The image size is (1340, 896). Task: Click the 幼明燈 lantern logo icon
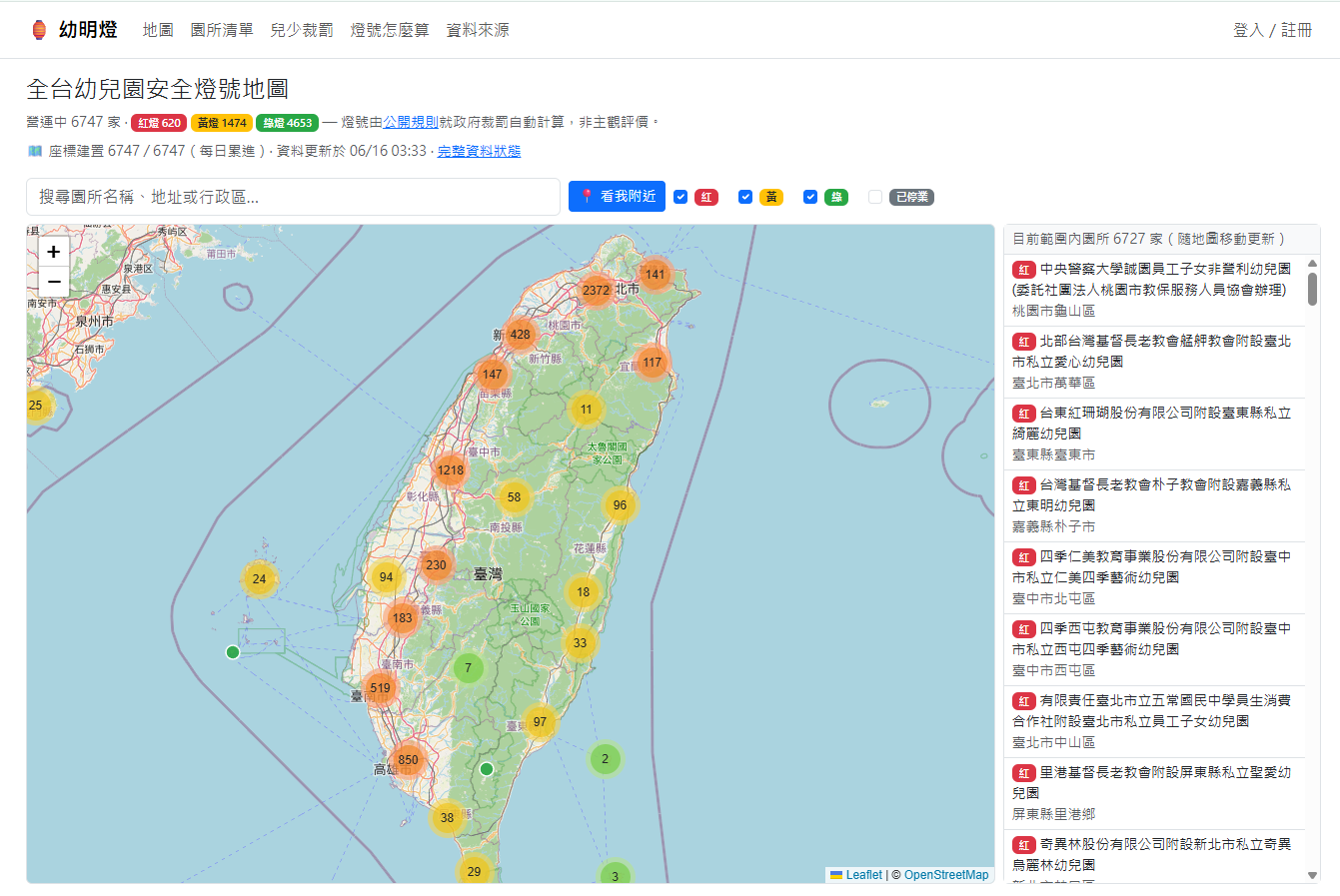click(x=39, y=30)
